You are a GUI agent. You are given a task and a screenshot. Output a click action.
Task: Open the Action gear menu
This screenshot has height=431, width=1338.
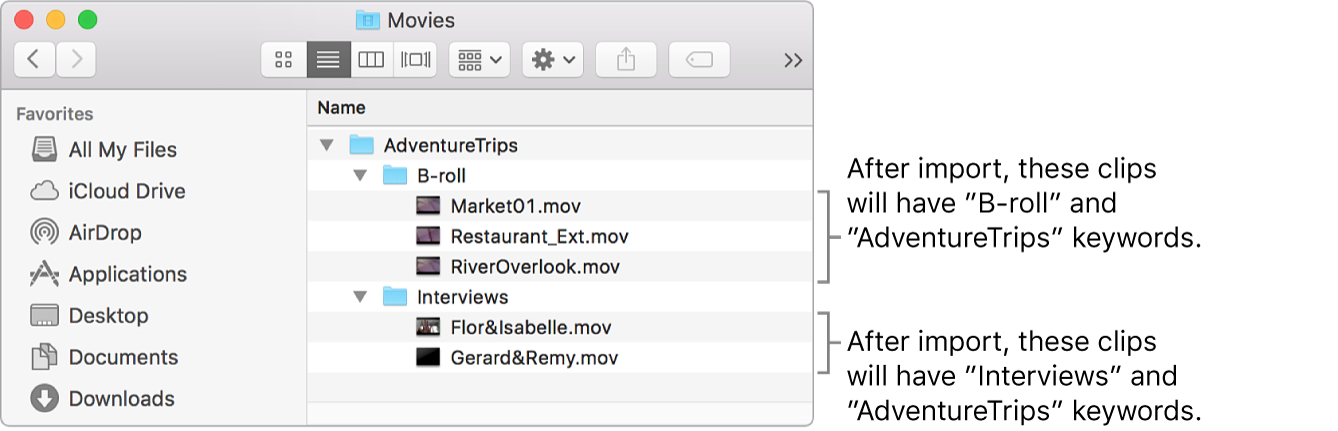click(553, 60)
